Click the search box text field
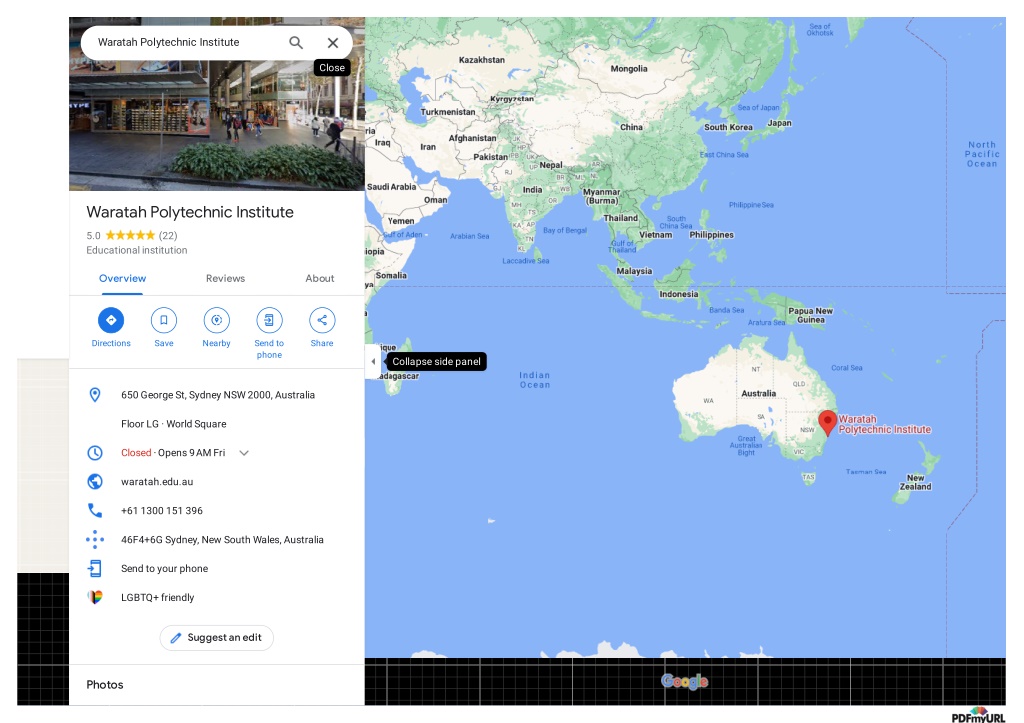The height and width of the screenshot is (723, 1024). pyautogui.click(x=186, y=42)
